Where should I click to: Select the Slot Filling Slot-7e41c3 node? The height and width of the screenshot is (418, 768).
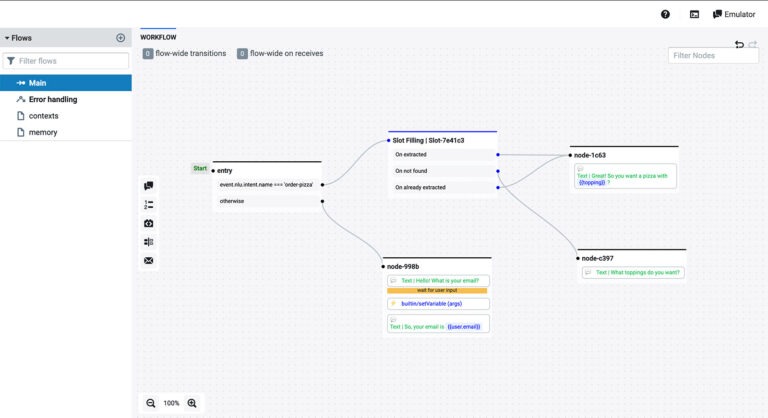[428, 140]
